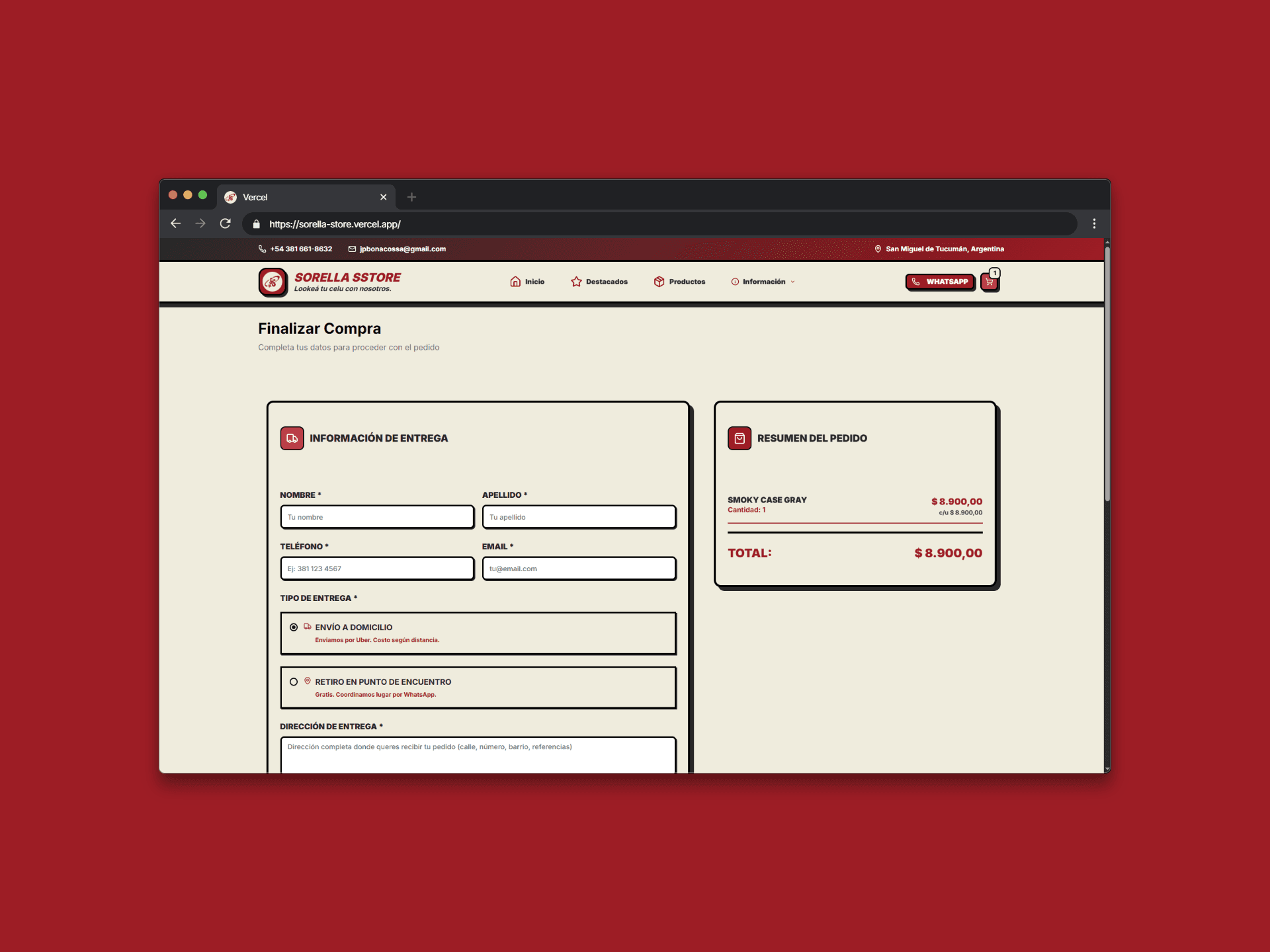Click the phone number +54 381 661-8632
The height and width of the screenshot is (952, 1270).
pyautogui.click(x=301, y=249)
